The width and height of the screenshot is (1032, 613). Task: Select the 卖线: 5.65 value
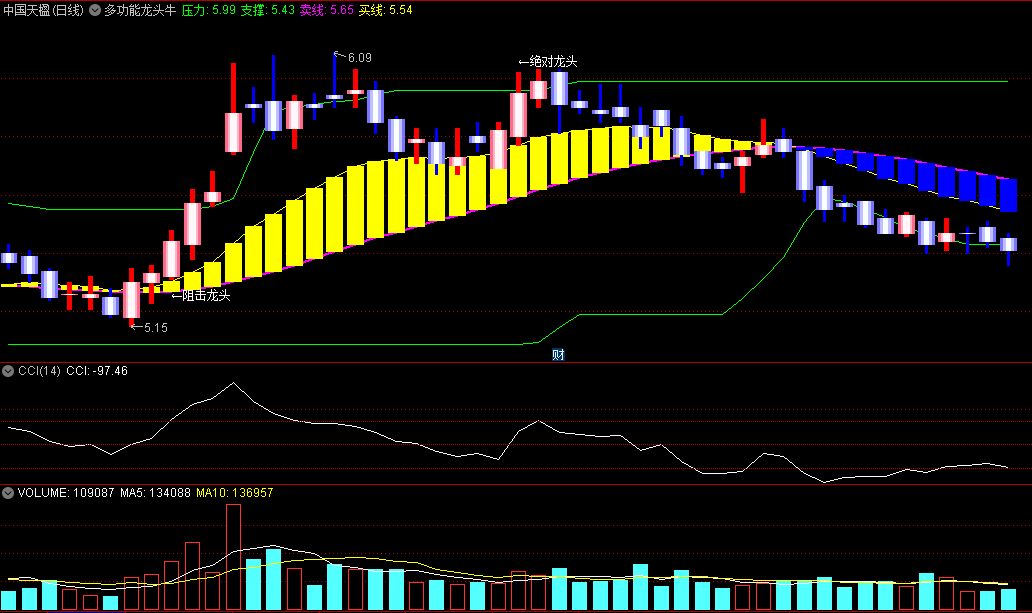[x=326, y=10]
